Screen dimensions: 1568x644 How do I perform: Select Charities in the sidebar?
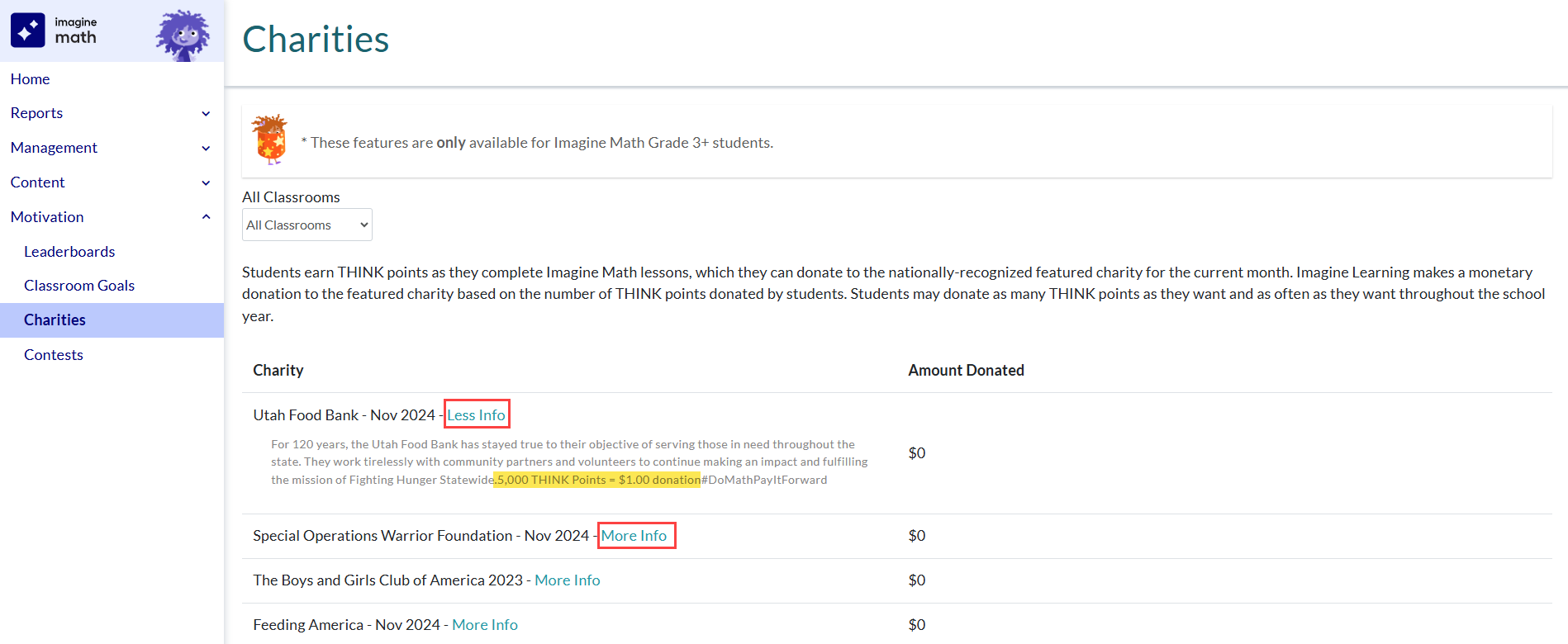112,320
